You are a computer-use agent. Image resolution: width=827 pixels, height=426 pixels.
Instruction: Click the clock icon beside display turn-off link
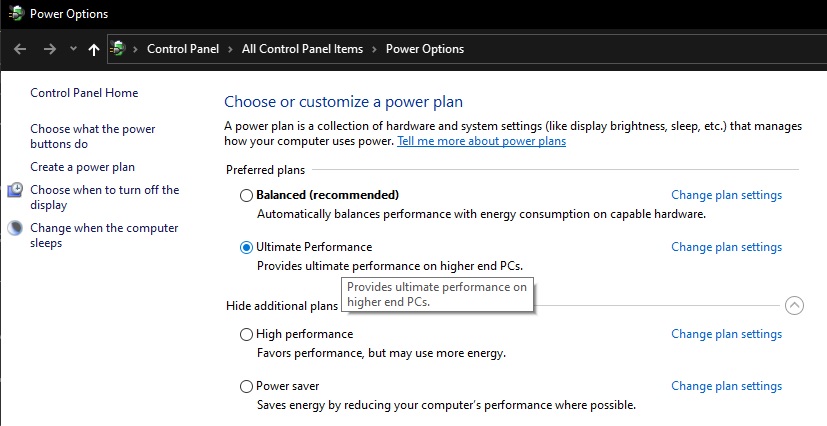15,190
